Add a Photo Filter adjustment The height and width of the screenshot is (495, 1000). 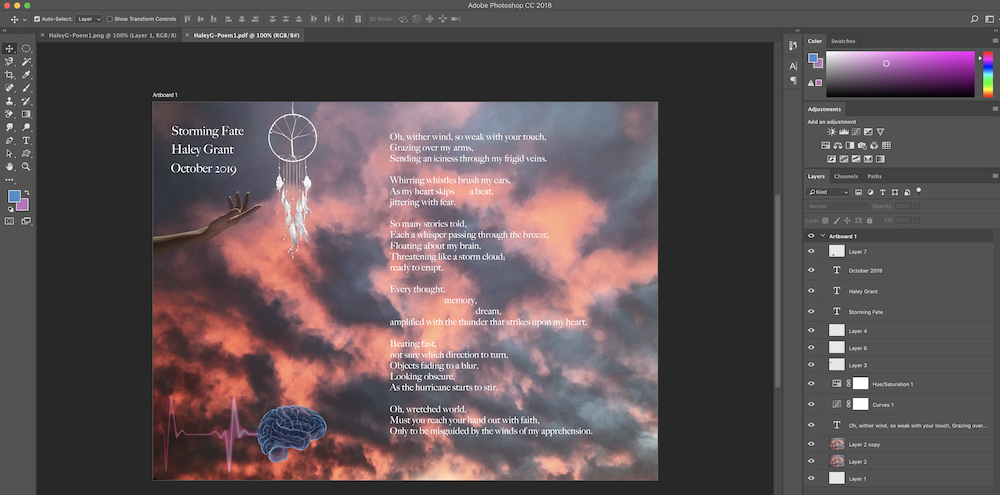point(862,145)
